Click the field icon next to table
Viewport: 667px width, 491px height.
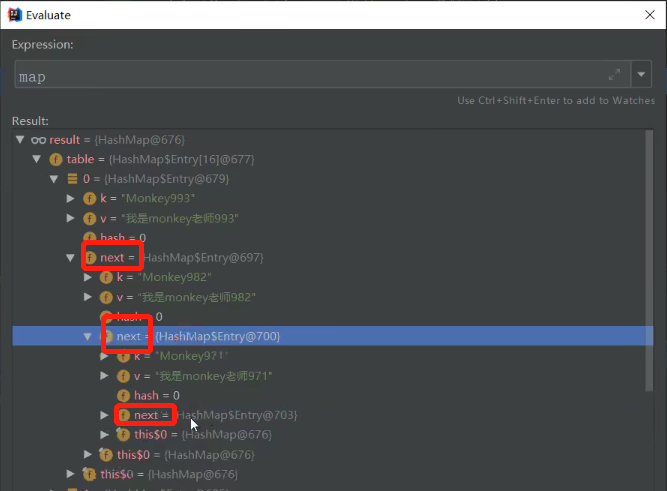pos(56,160)
